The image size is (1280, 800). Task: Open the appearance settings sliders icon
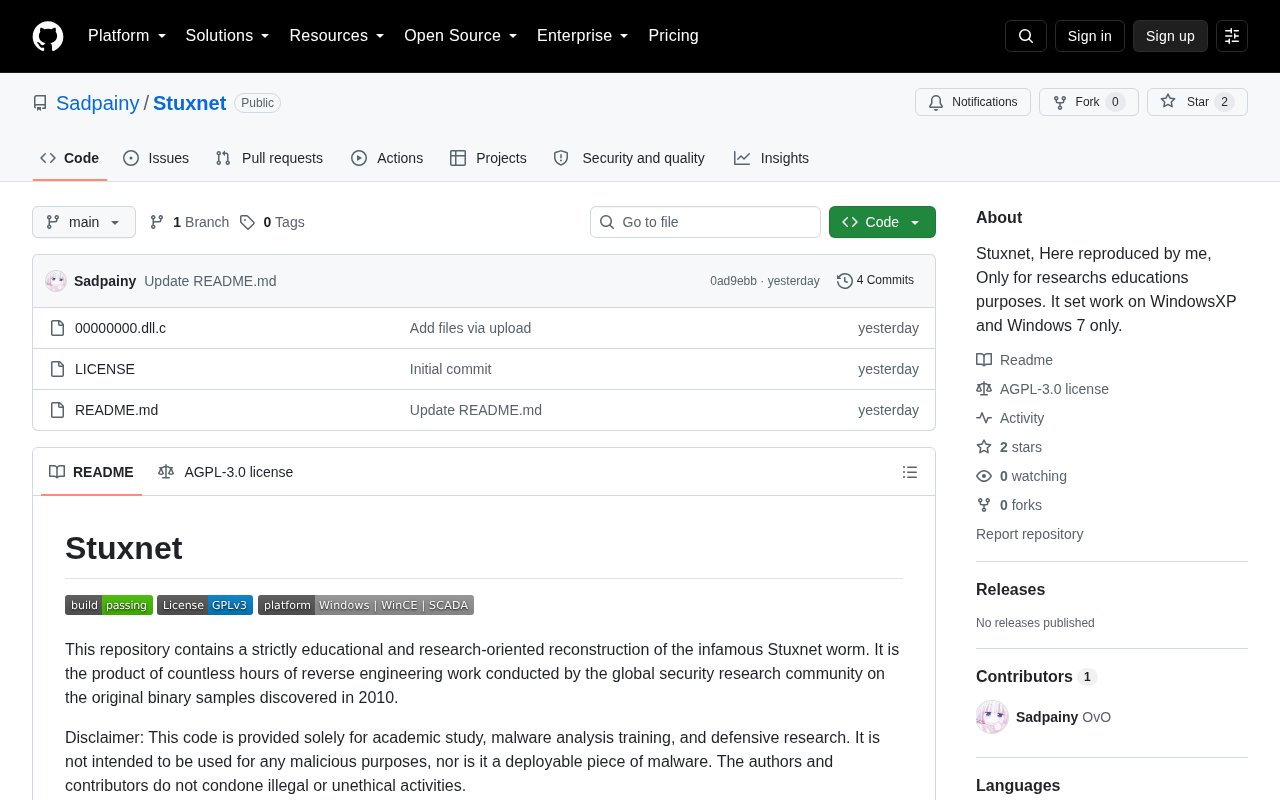(1232, 36)
